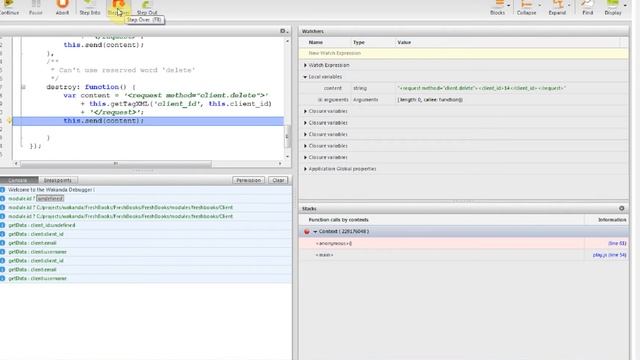Viewport: 640px width, 360px height.
Task: Open the Blocks dropdown arrow
Action: 509,6
